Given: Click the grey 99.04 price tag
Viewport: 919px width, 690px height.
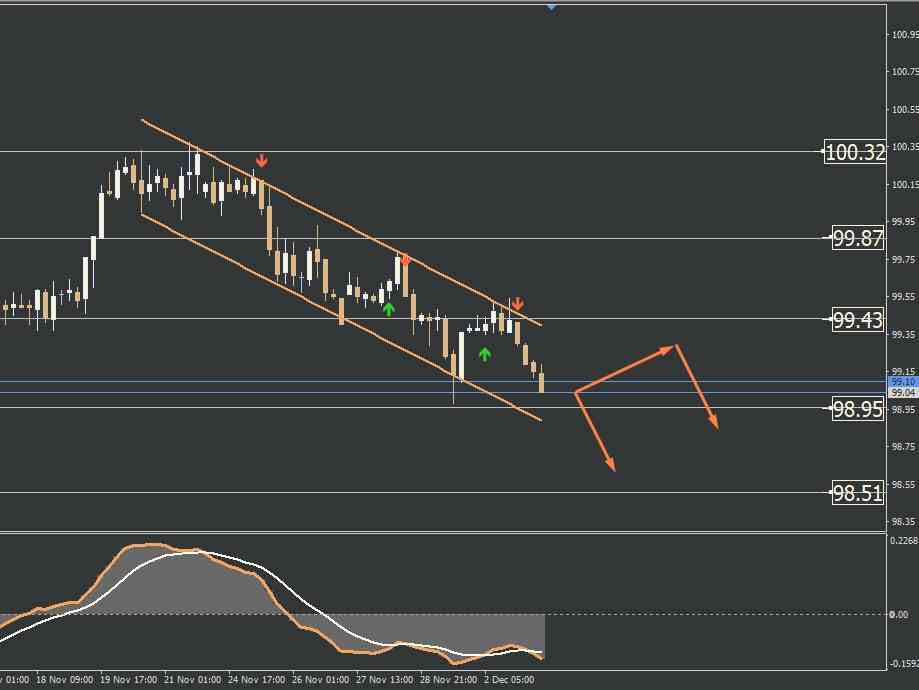Looking at the screenshot, I should [x=904, y=392].
